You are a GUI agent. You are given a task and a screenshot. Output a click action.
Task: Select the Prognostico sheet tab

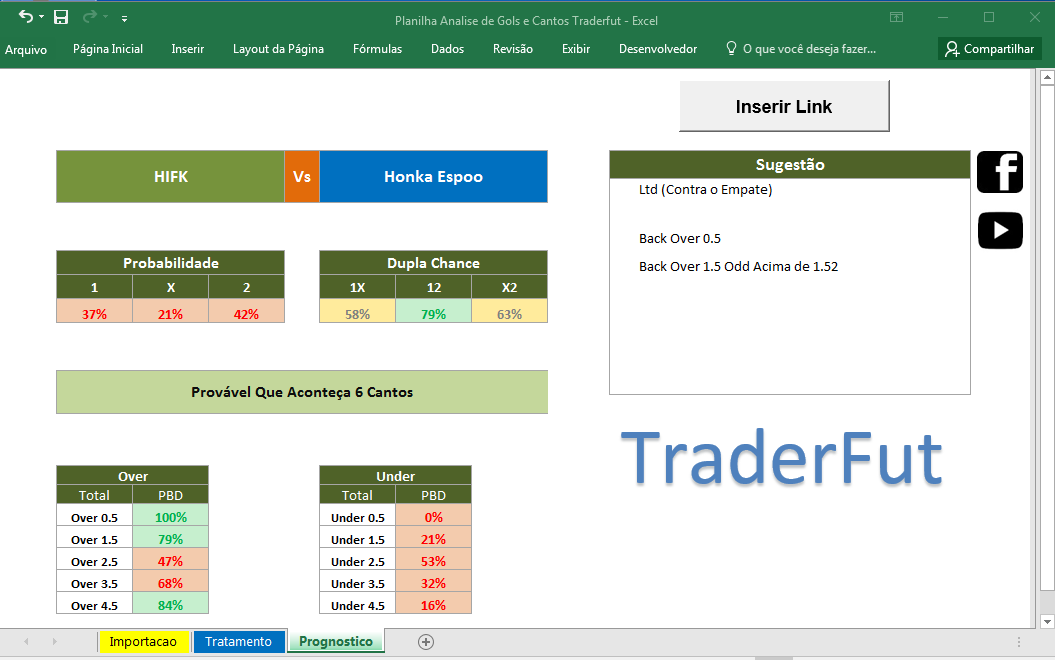tap(336, 641)
